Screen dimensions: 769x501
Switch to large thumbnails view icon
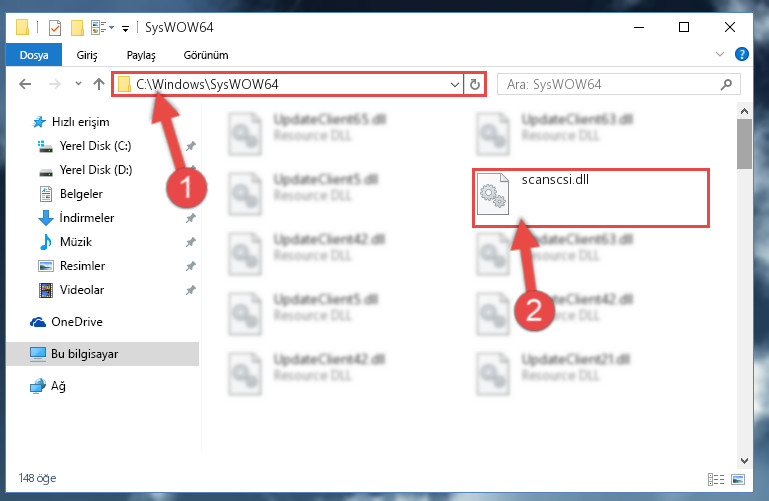738,479
